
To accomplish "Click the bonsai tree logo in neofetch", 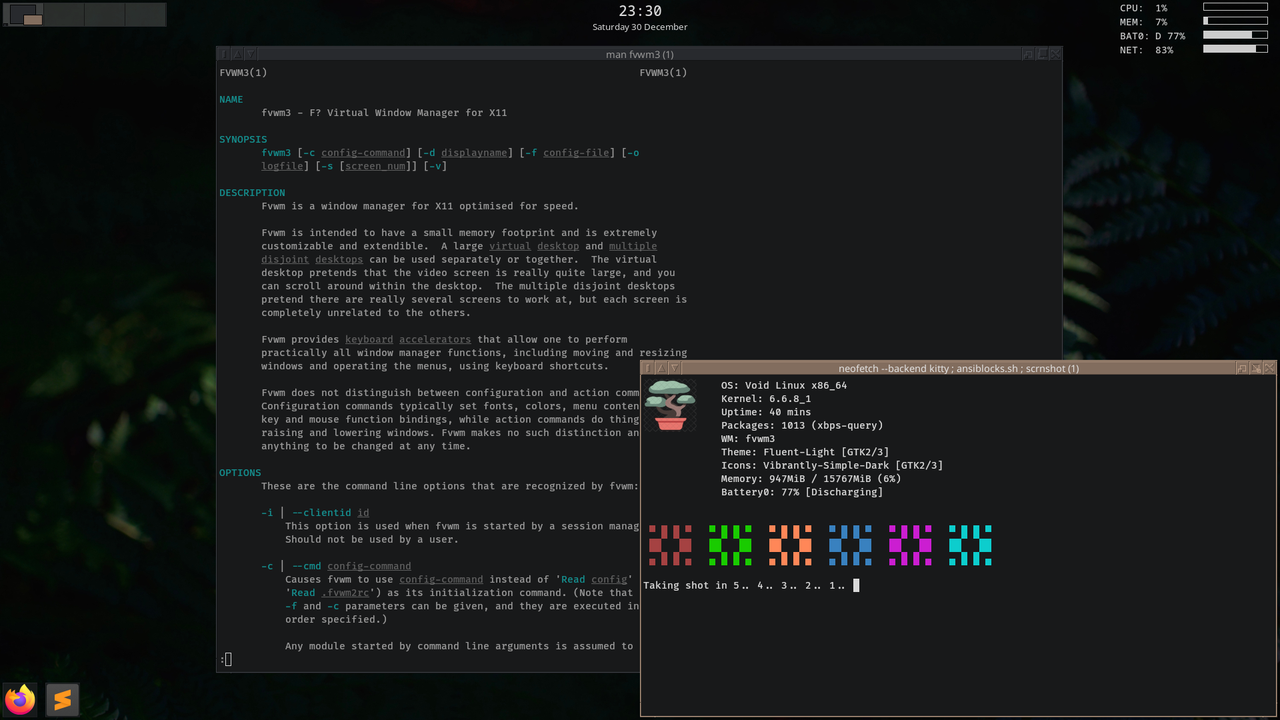I will (669, 405).
